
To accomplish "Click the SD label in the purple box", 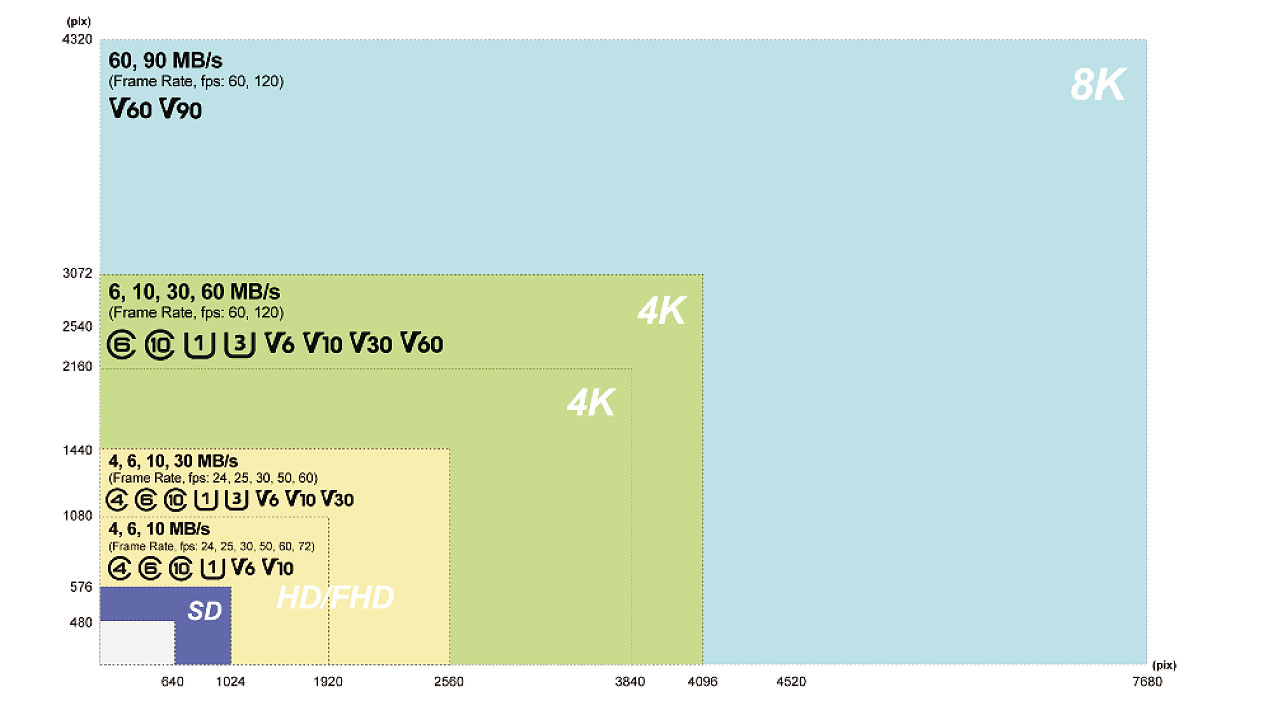I will 204,610.
